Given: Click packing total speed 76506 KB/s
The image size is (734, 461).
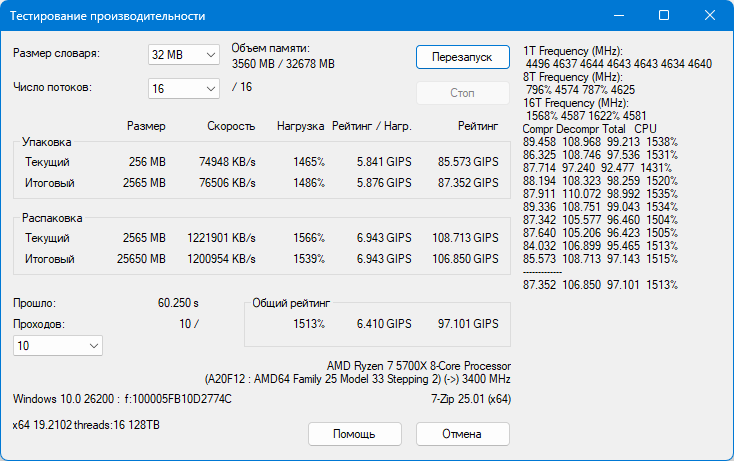Looking at the screenshot, I should [x=227, y=183].
